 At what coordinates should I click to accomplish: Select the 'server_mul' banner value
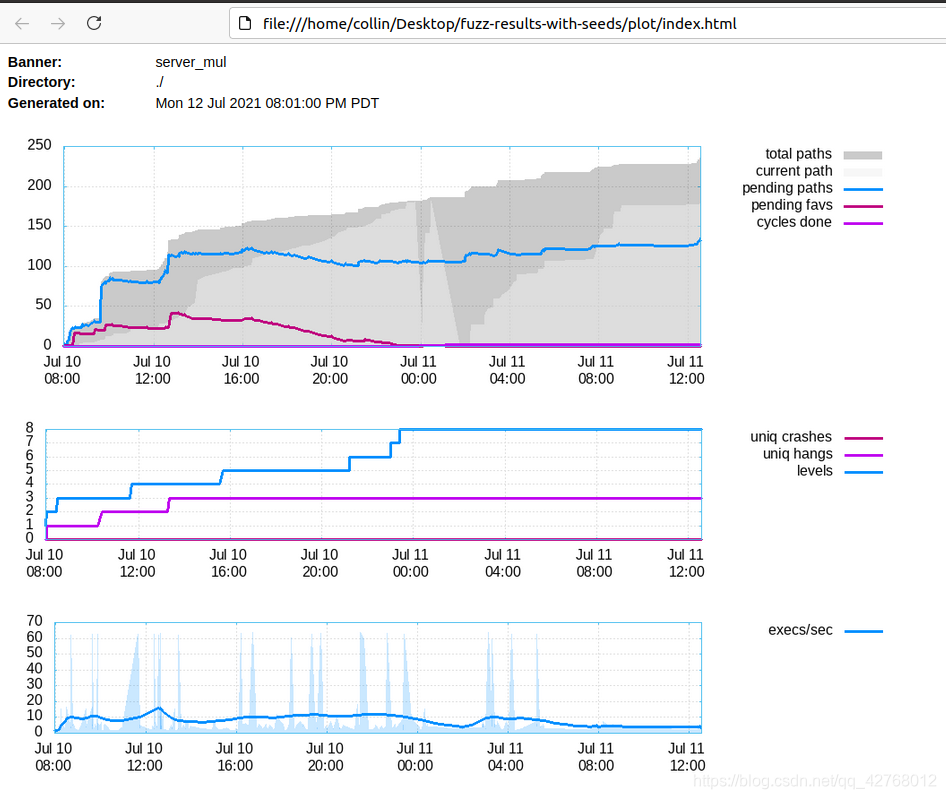point(191,62)
